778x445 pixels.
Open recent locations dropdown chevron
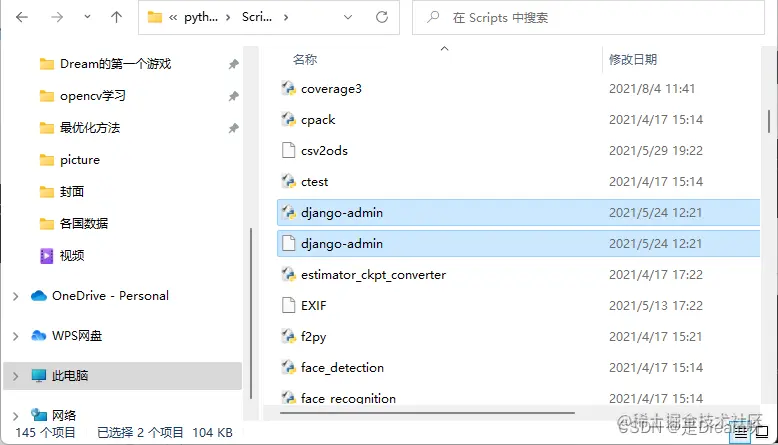tap(87, 17)
